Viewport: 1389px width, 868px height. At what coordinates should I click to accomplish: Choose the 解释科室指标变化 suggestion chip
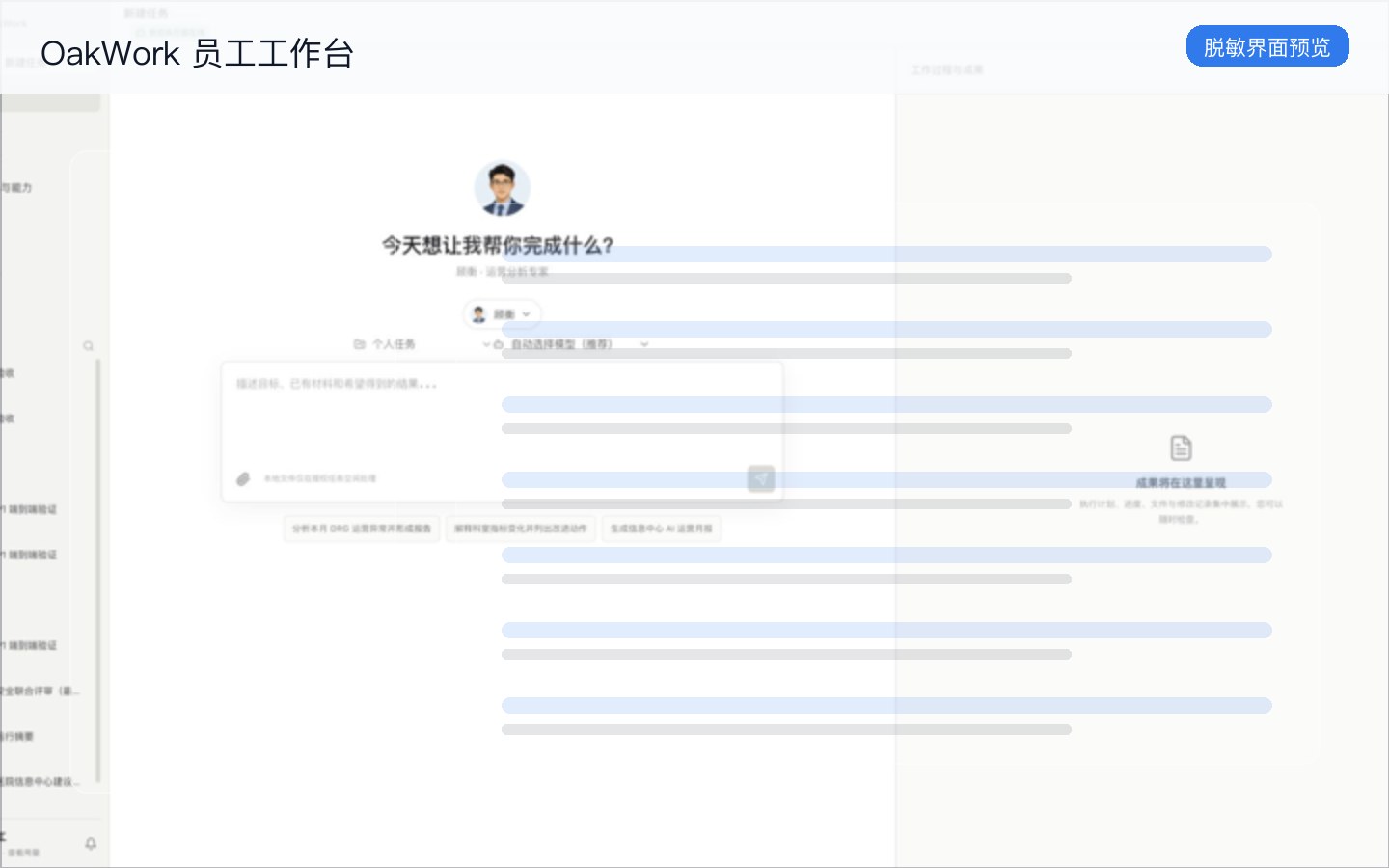coord(521,529)
